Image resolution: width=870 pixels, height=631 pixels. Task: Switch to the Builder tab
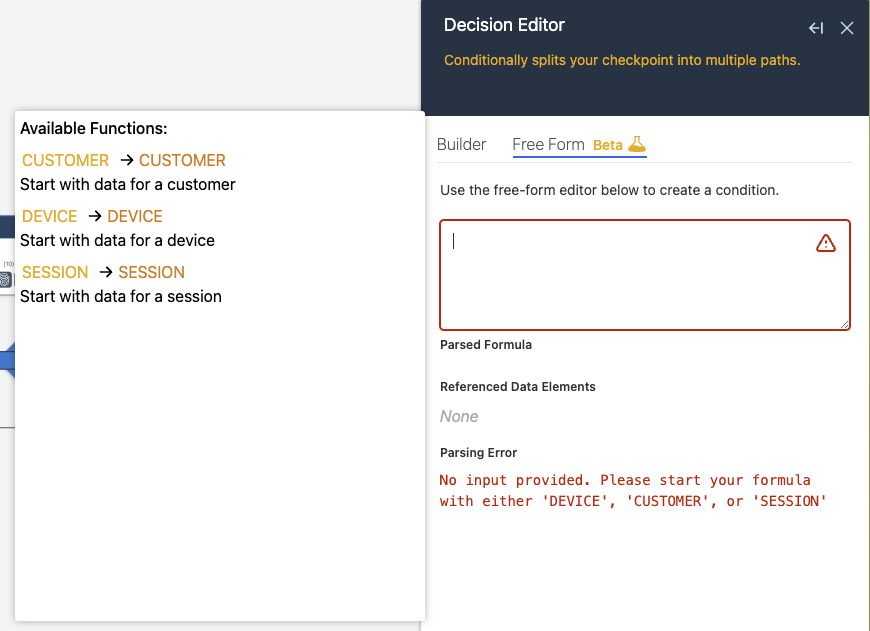[x=461, y=144]
